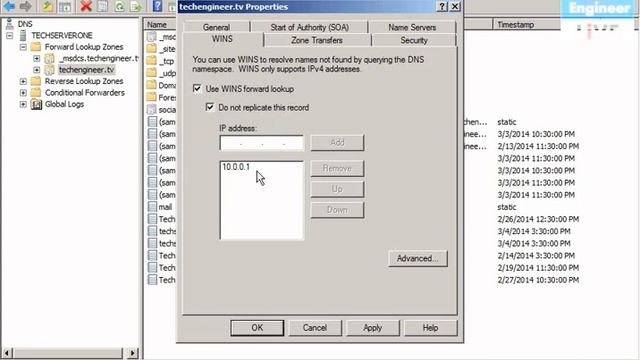Select the 10.0.0.1 entry in the list
The image size is (640, 360).
click(x=236, y=167)
